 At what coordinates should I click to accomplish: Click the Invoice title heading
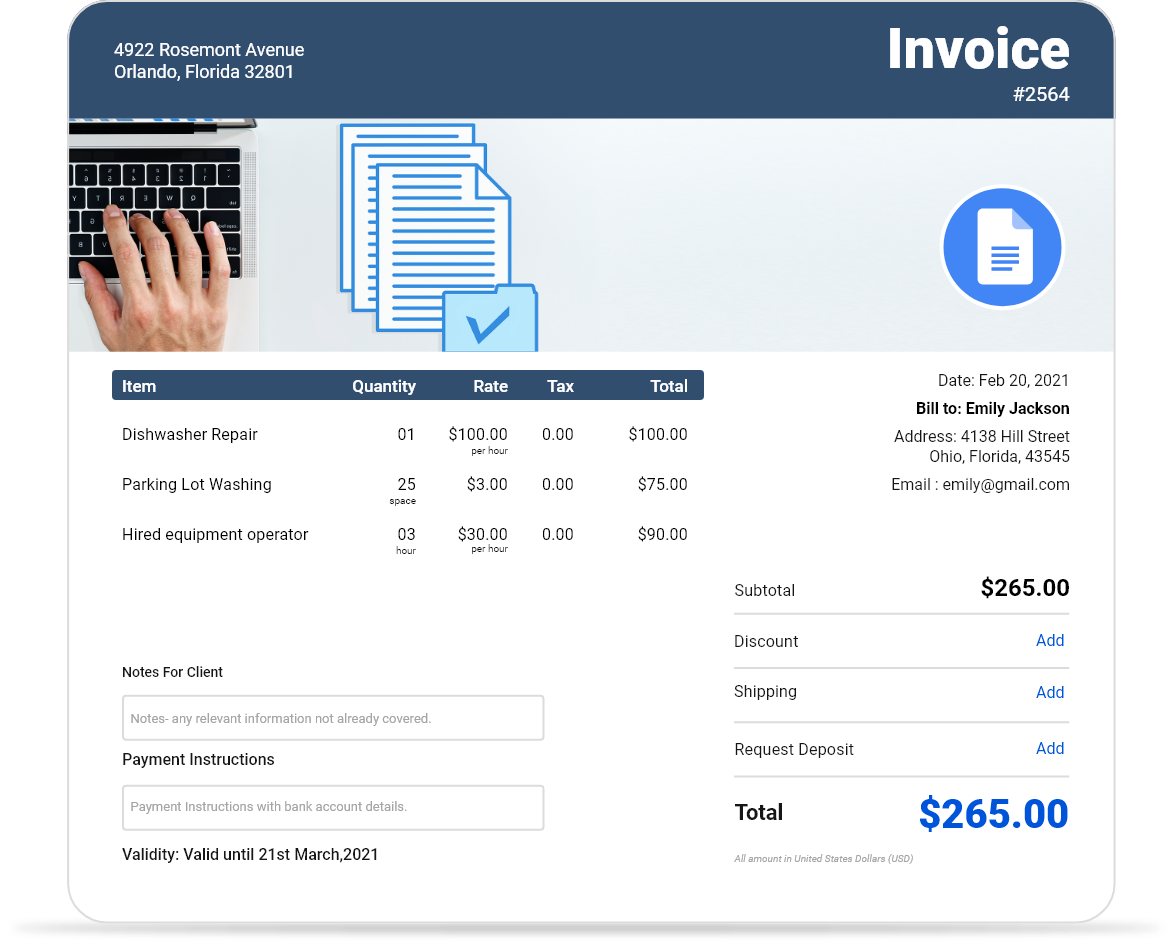coord(978,50)
